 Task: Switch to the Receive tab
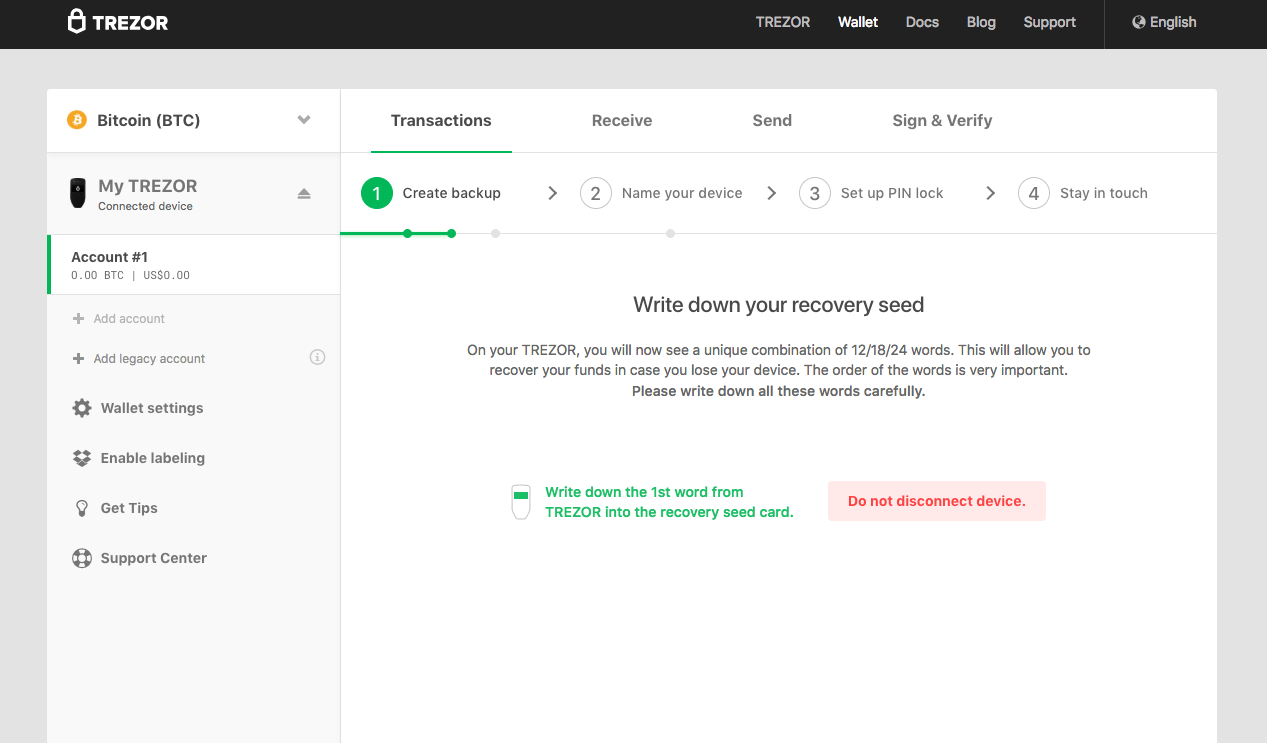pyautogui.click(x=622, y=120)
